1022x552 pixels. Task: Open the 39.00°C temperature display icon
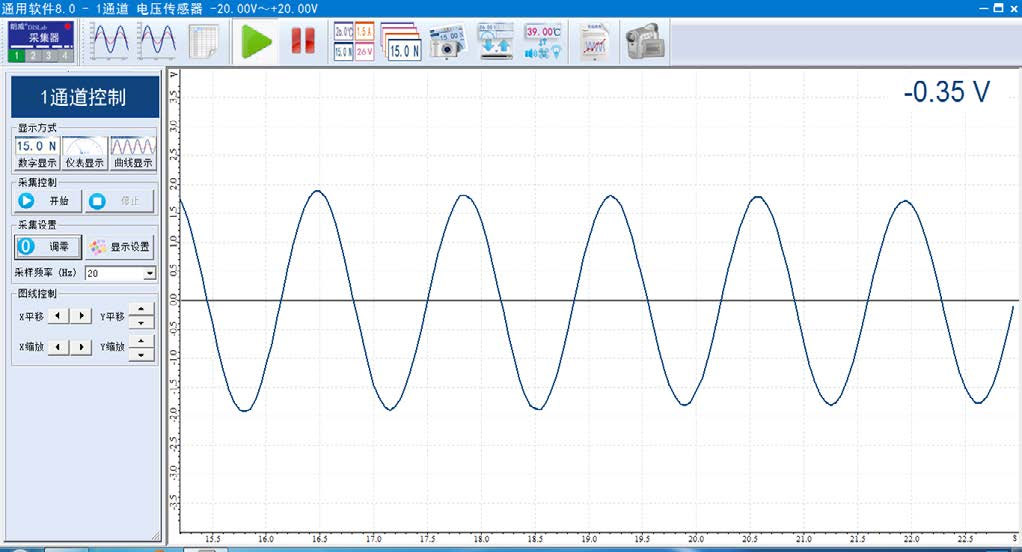point(543,41)
